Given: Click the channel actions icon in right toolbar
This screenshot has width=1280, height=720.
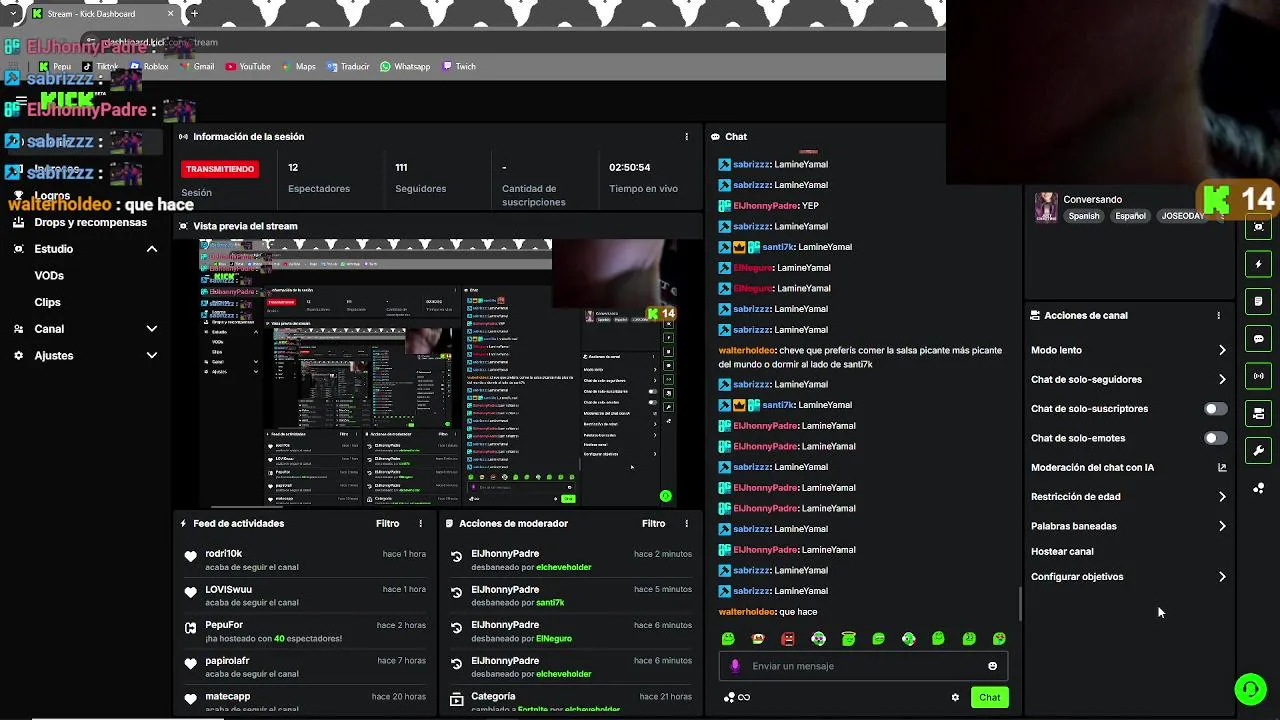Looking at the screenshot, I should click(1259, 413).
